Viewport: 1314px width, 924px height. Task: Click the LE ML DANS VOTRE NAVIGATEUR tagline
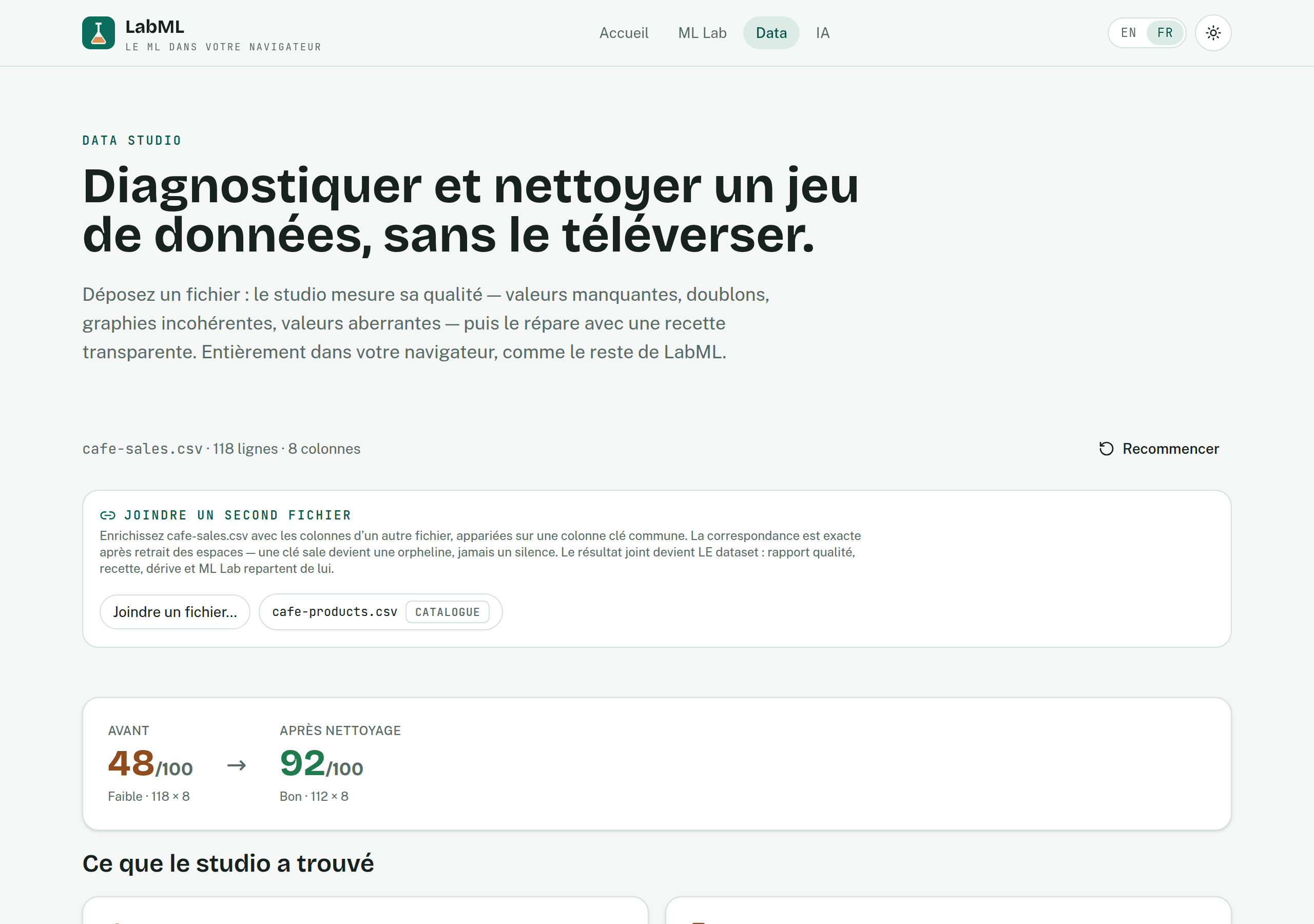point(224,47)
